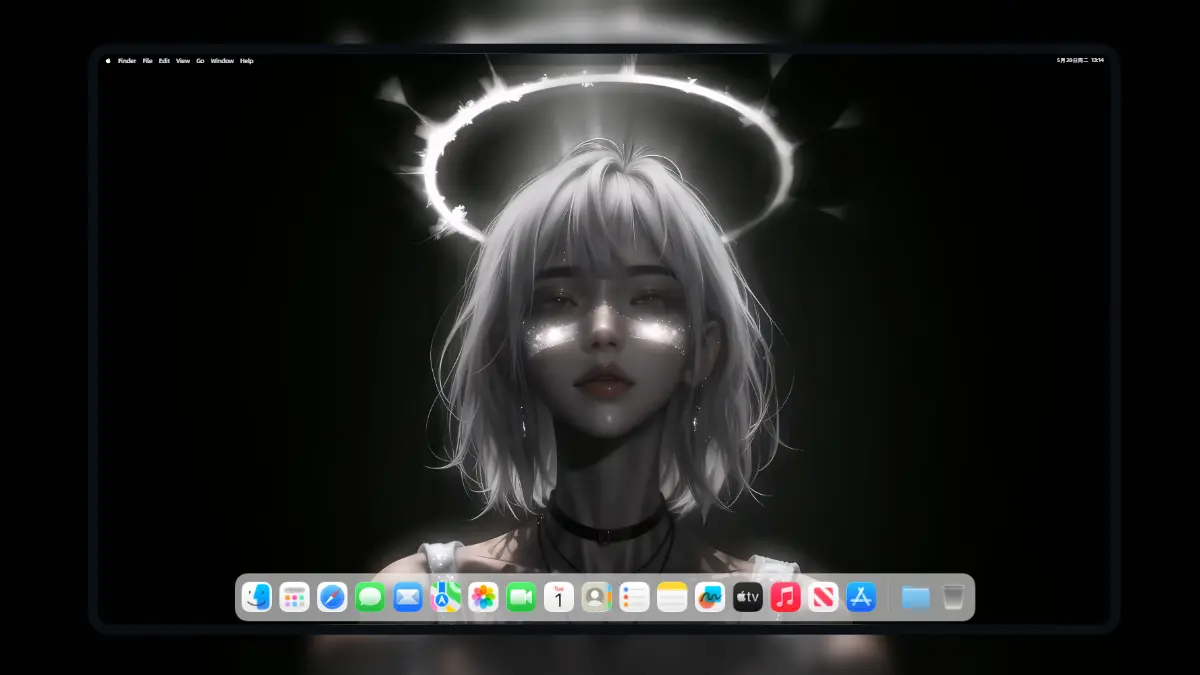Open the Messages app in dock
The width and height of the screenshot is (1200, 675).
370,597
